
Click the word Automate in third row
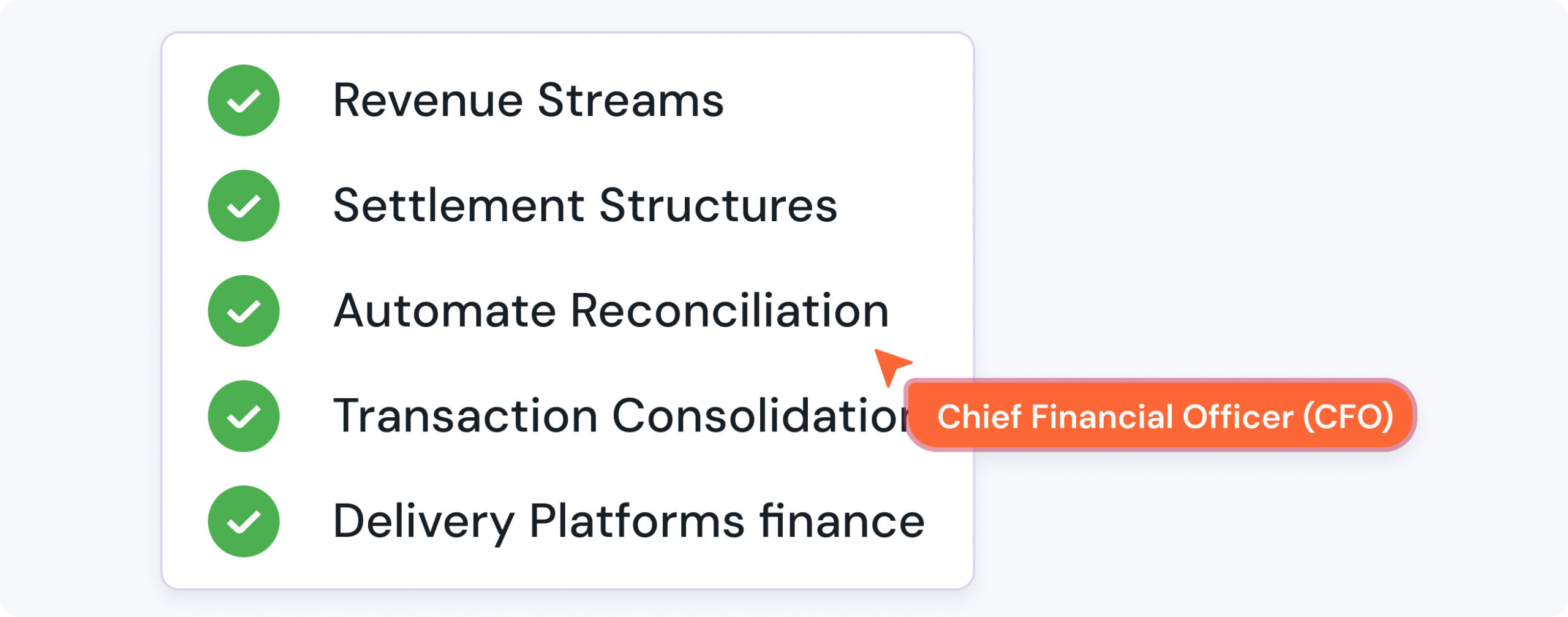click(x=445, y=311)
